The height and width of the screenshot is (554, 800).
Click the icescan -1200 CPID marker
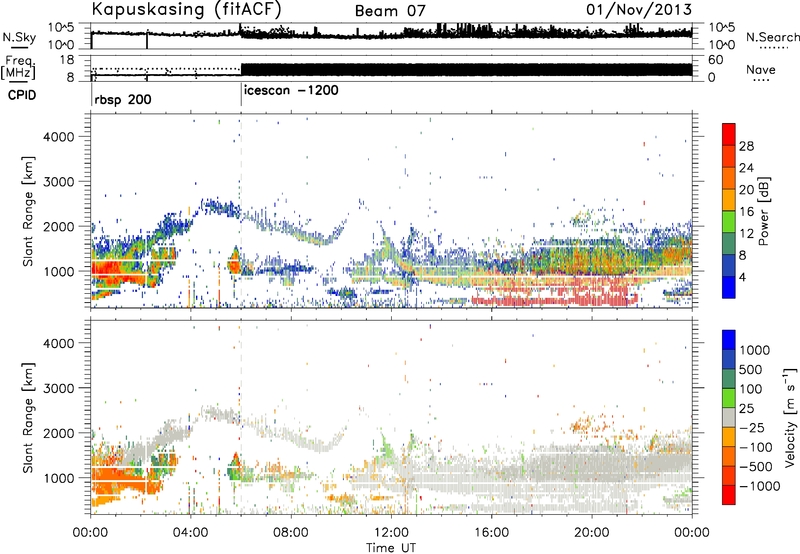[x=291, y=91]
